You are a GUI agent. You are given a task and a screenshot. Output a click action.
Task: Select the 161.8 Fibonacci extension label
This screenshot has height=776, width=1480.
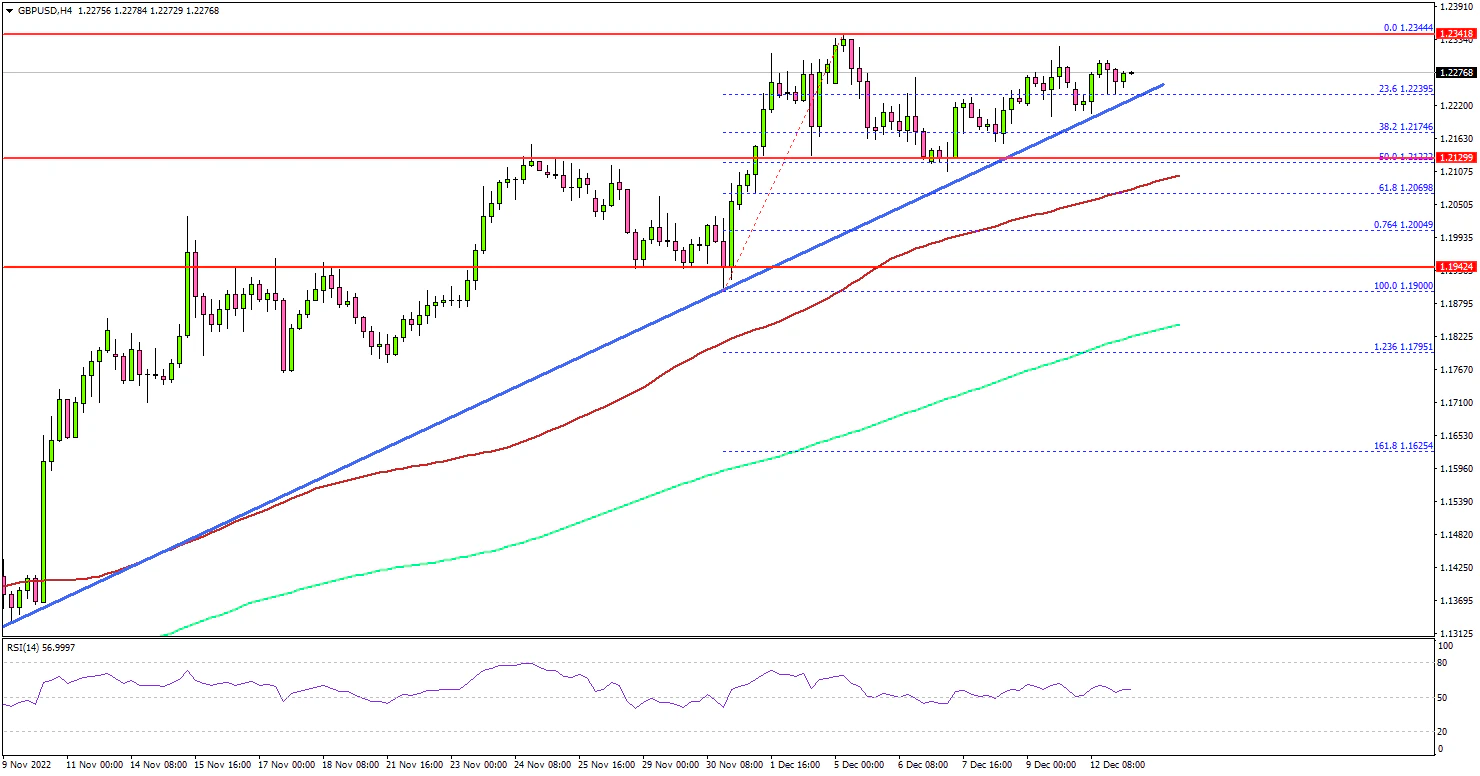[x=1404, y=446]
